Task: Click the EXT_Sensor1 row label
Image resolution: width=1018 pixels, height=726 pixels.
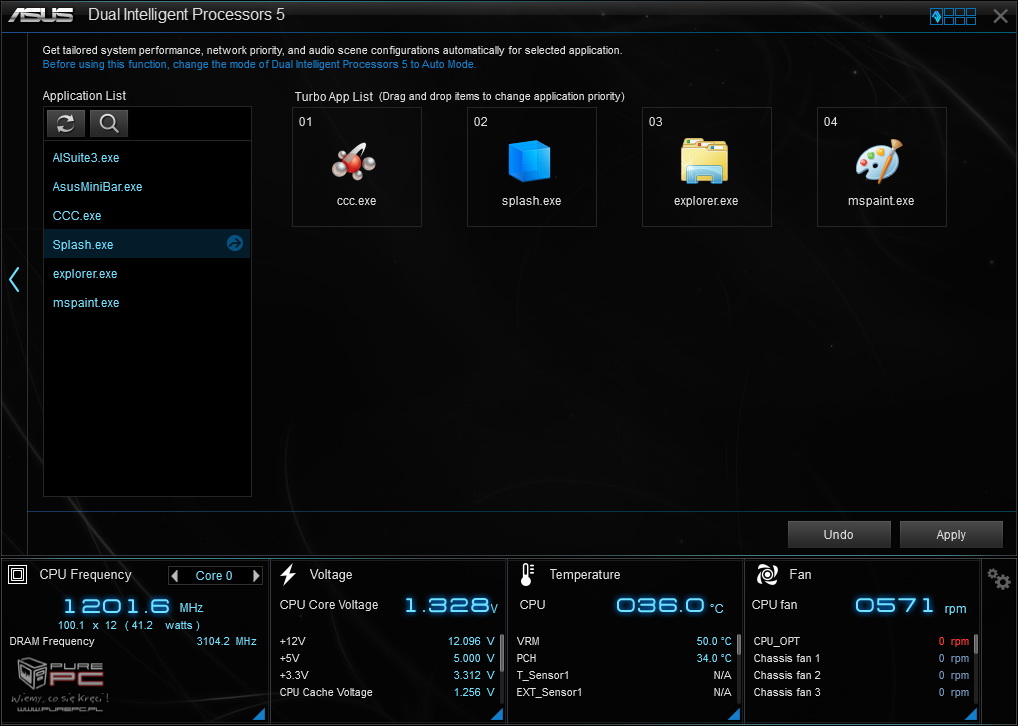Action: (549, 692)
